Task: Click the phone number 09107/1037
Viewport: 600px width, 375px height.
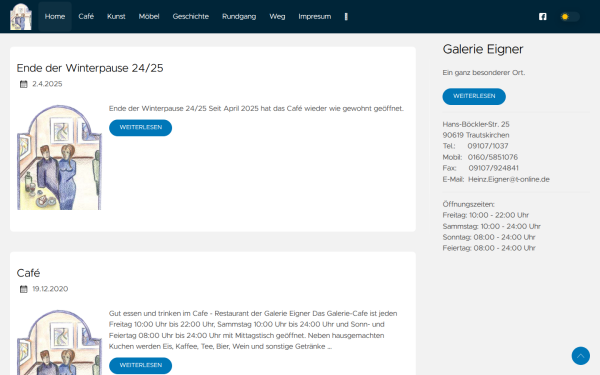Action: pyautogui.click(x=488, y=146)
